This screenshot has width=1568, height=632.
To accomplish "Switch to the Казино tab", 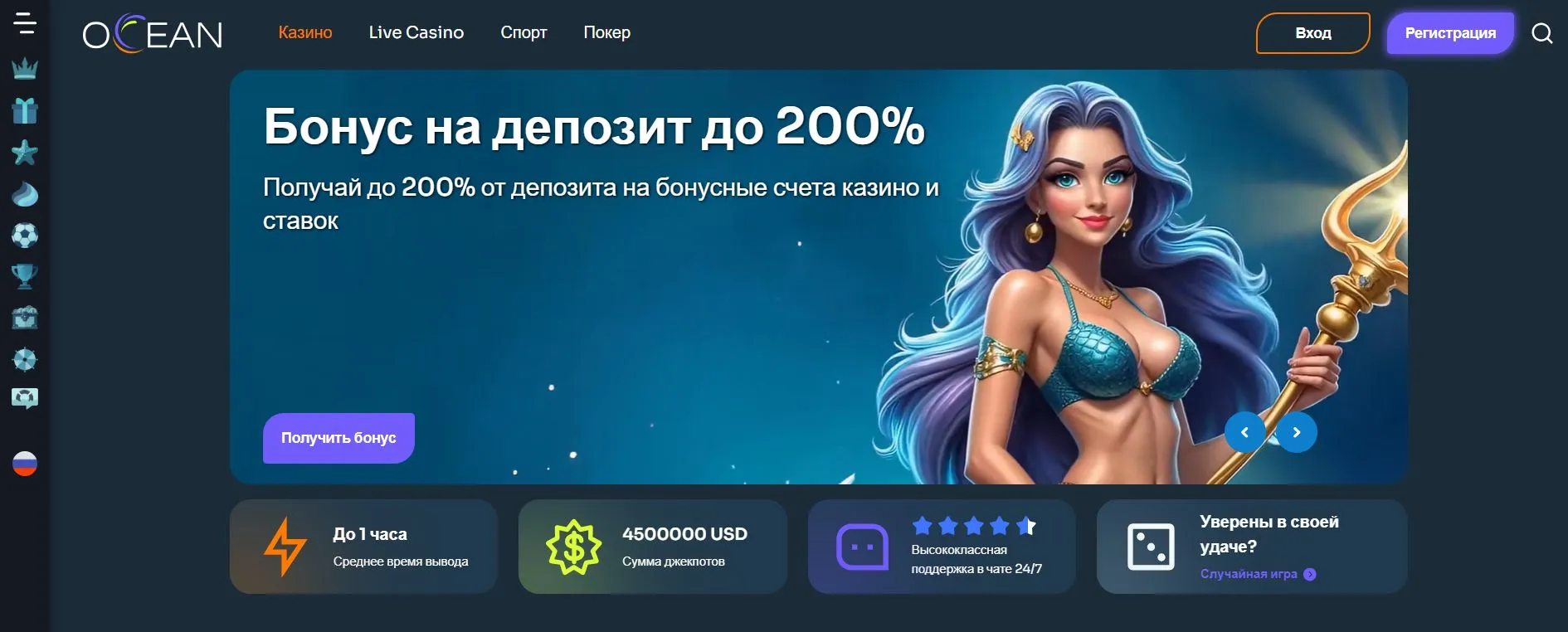I will point(305,32).
